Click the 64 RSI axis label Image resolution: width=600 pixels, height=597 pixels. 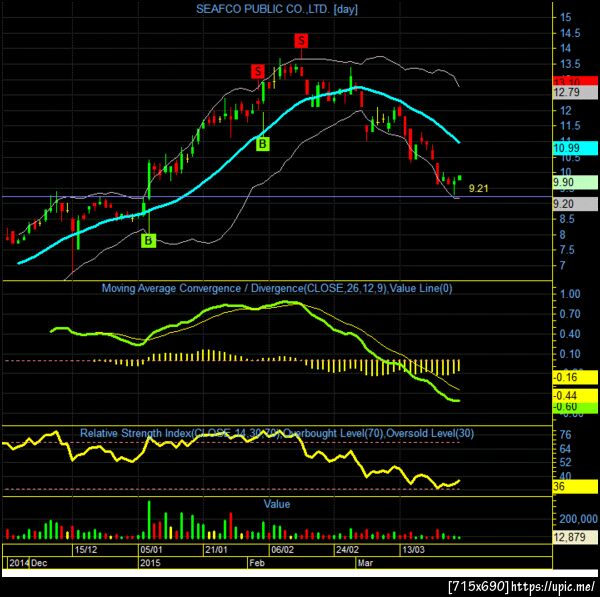click(565, 449)
